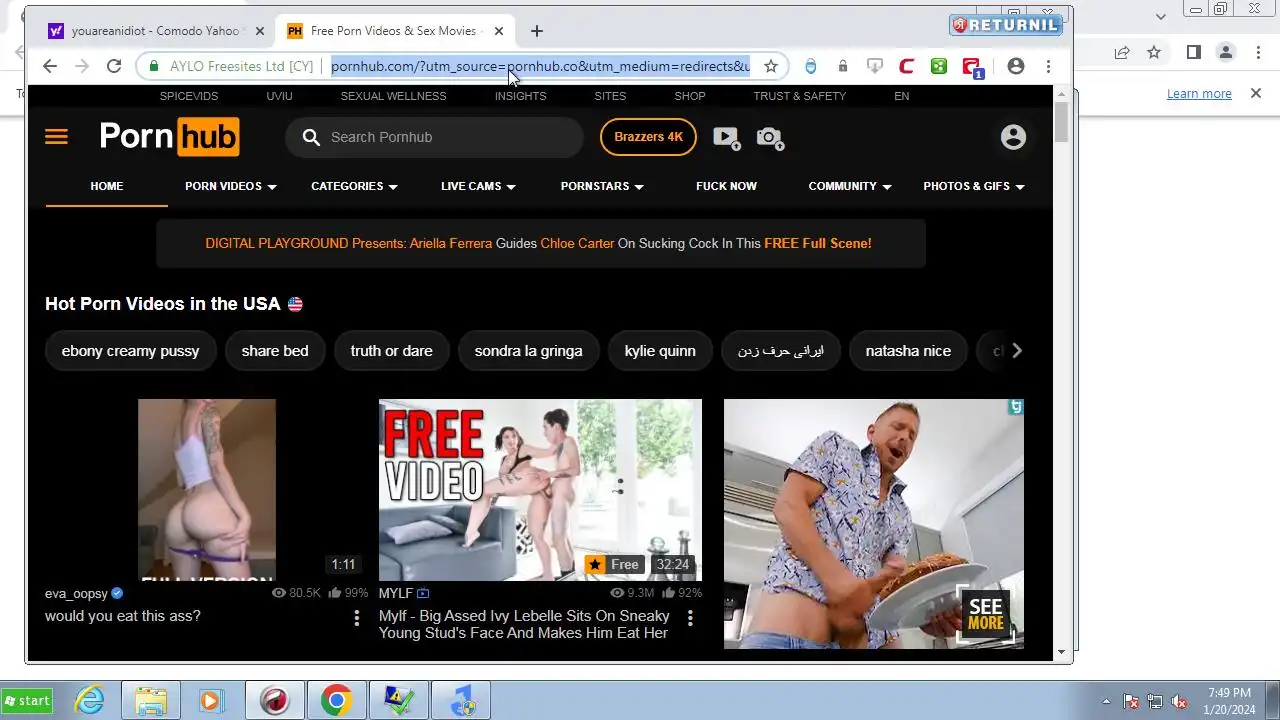
Task: Expand the Pornstars dropdown
Action: click(602, 186)
